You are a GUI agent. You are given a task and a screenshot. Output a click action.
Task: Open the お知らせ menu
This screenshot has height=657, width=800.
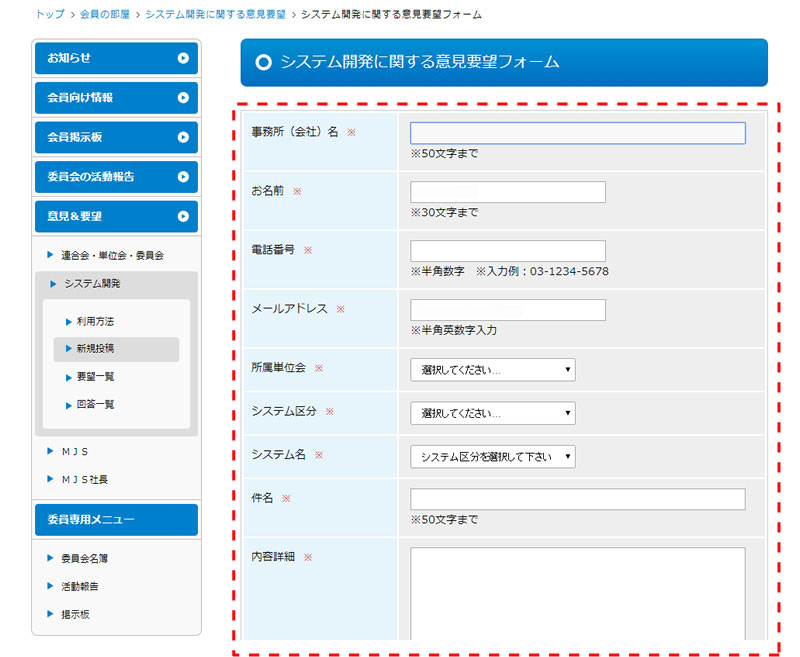tap(116, 58)
